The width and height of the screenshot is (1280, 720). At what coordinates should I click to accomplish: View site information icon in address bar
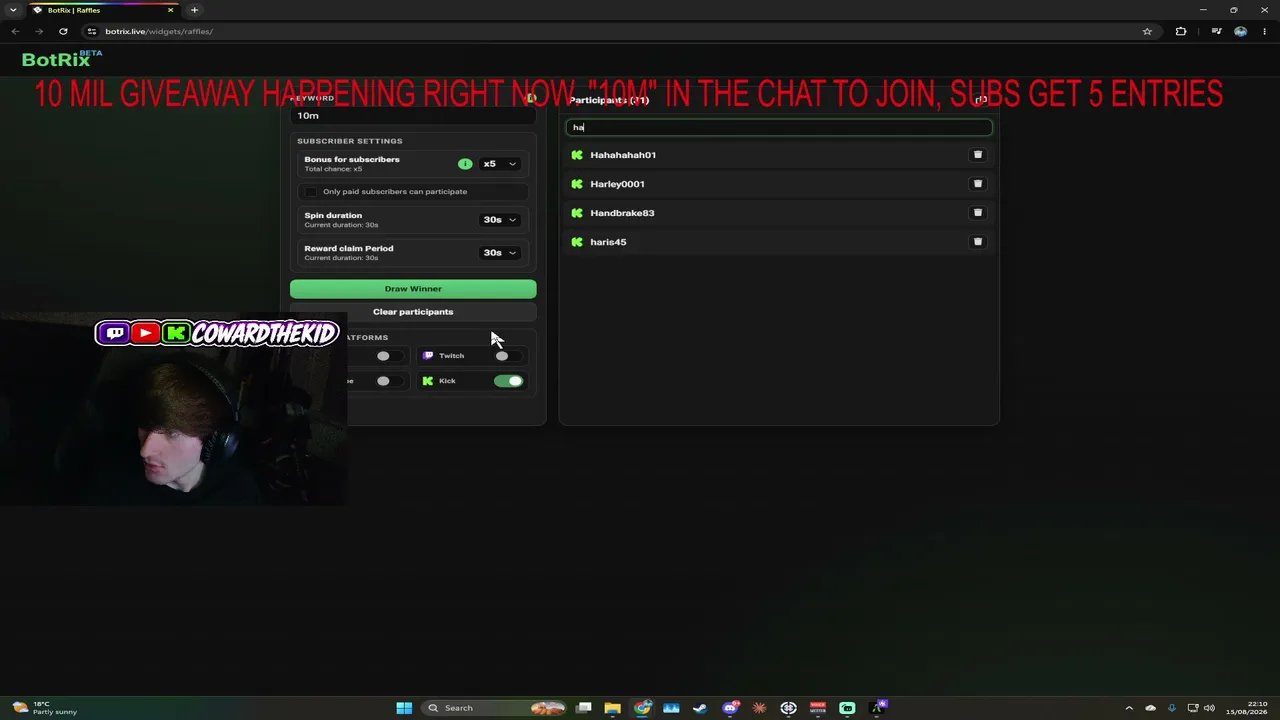92,31
